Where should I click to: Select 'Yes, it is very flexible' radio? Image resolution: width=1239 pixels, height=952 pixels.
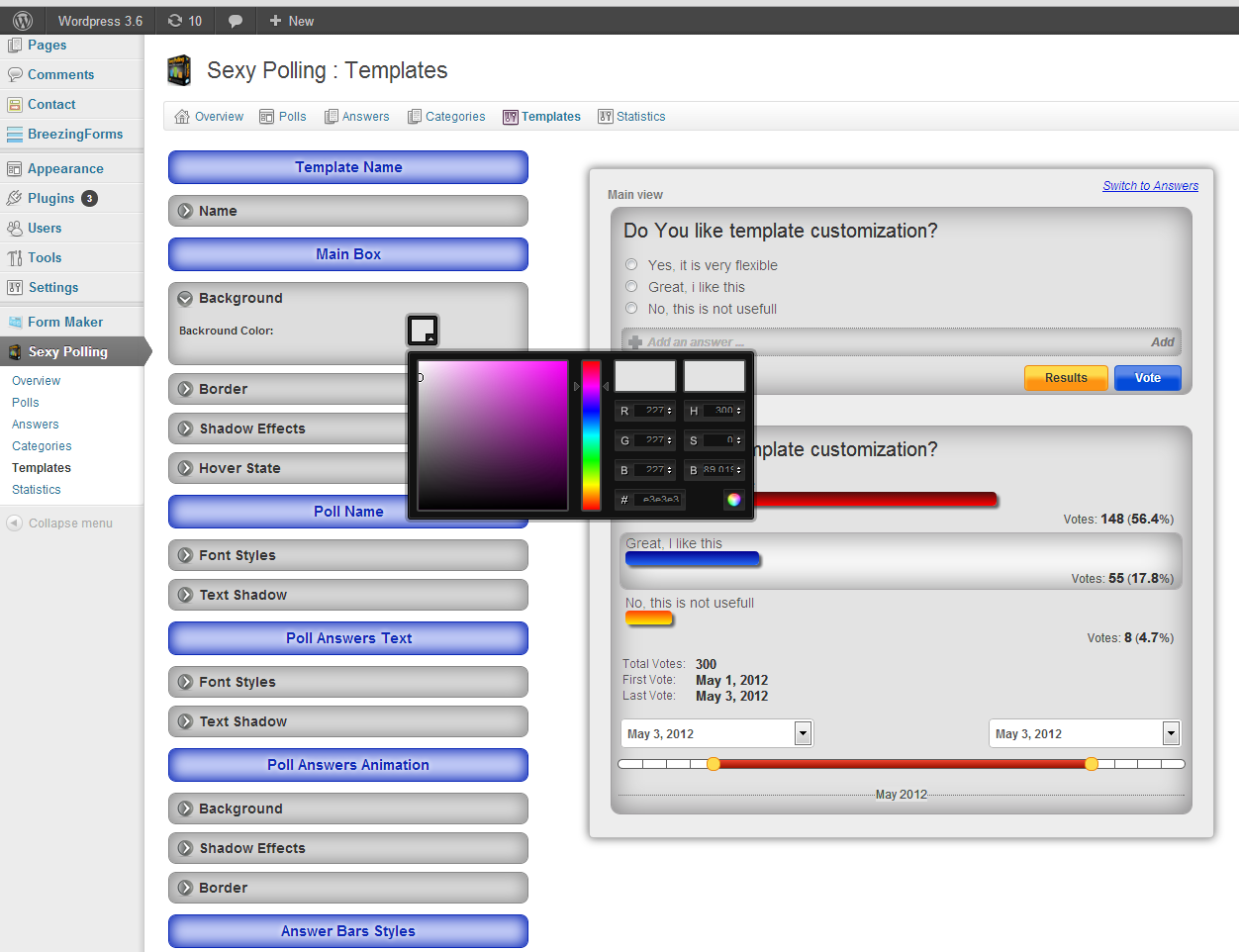[x=631, y=264]
